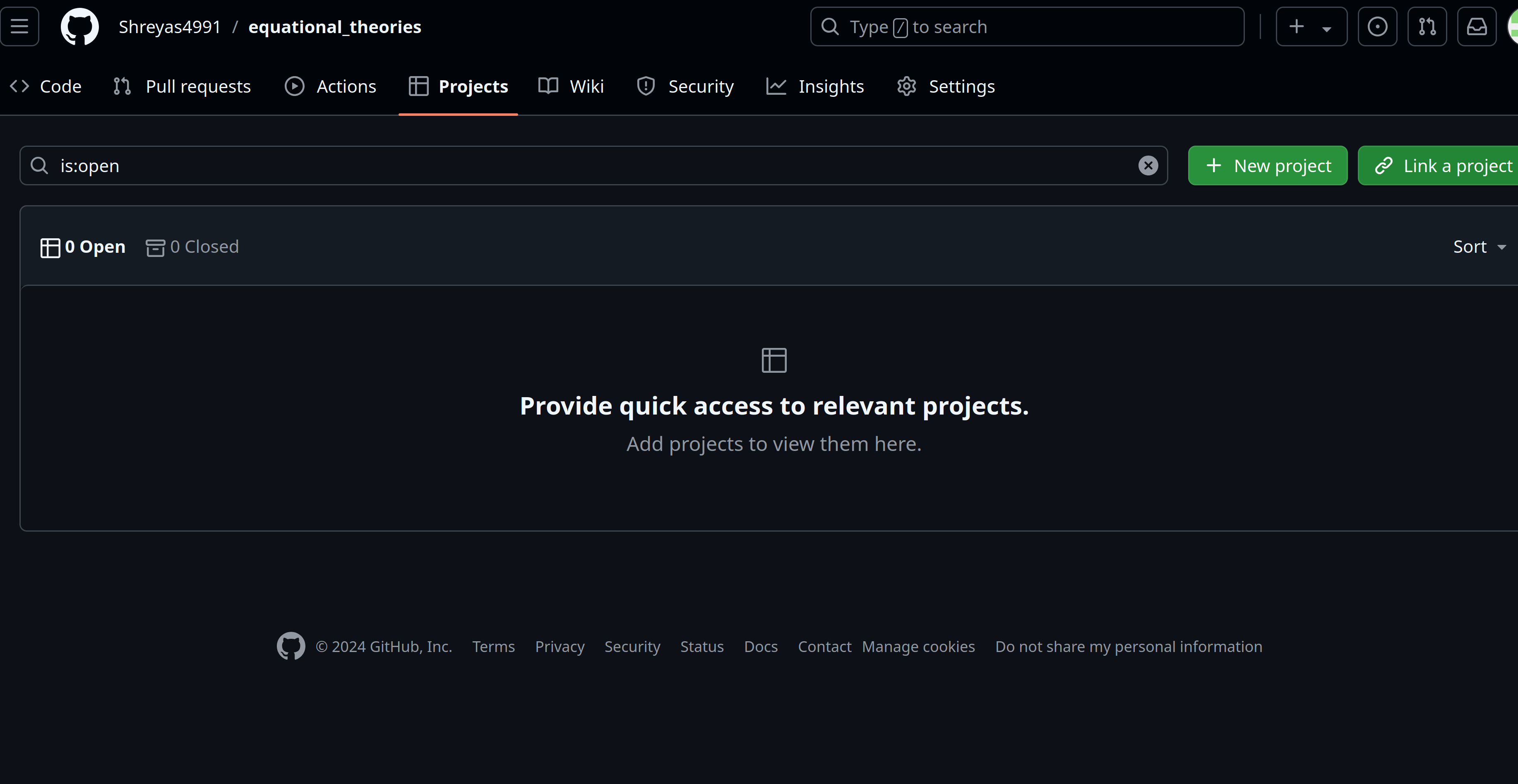Open the hamburger navigation menu
This screenshot has height=784, width=1518.
[19, 26]
